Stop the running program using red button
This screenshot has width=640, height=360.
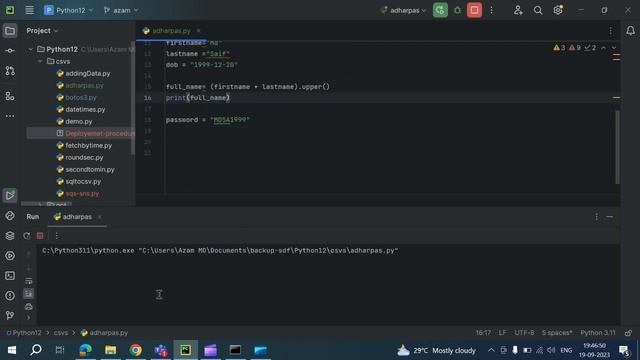pos(474,10)
